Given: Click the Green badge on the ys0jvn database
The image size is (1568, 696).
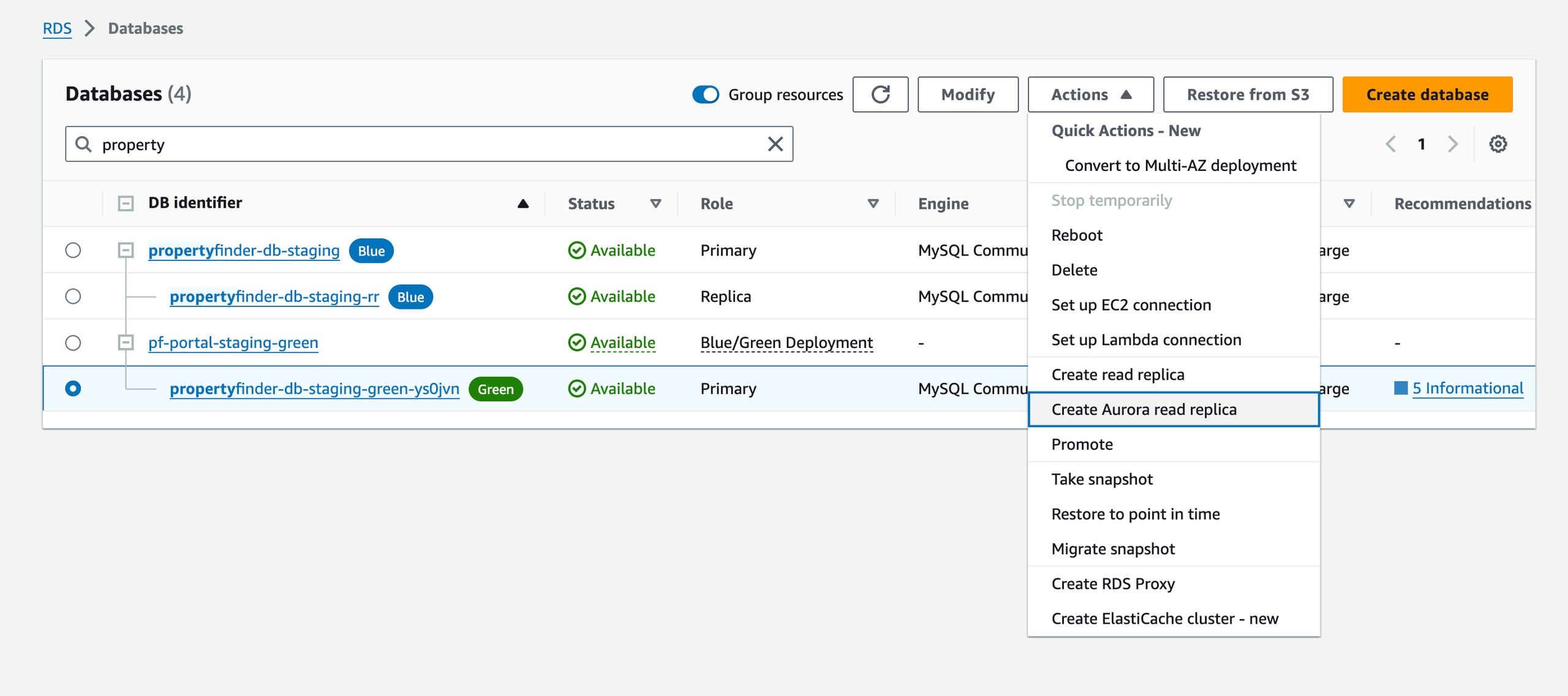Looking at the screenshot, I should (496, 389).
